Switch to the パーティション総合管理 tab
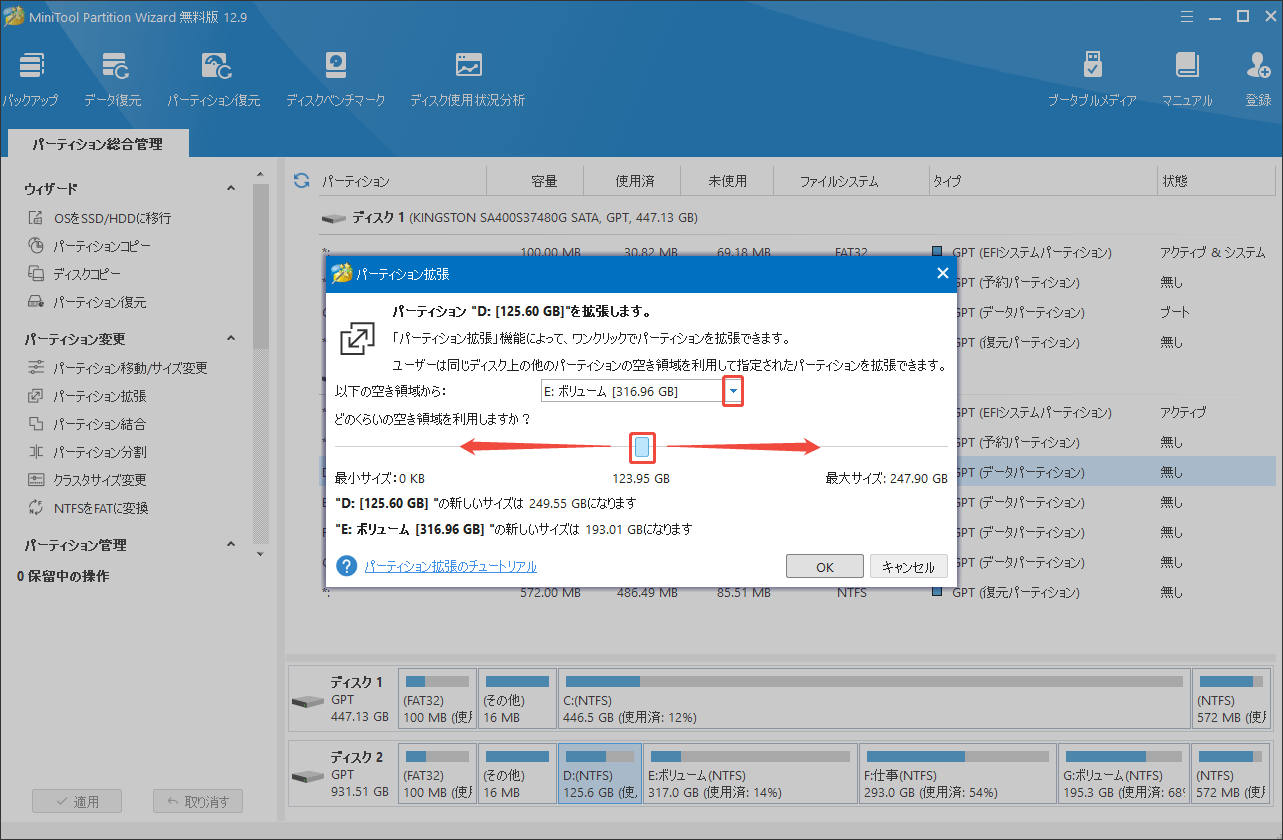This screenshot has height=840, width=1283. point(97,144)
